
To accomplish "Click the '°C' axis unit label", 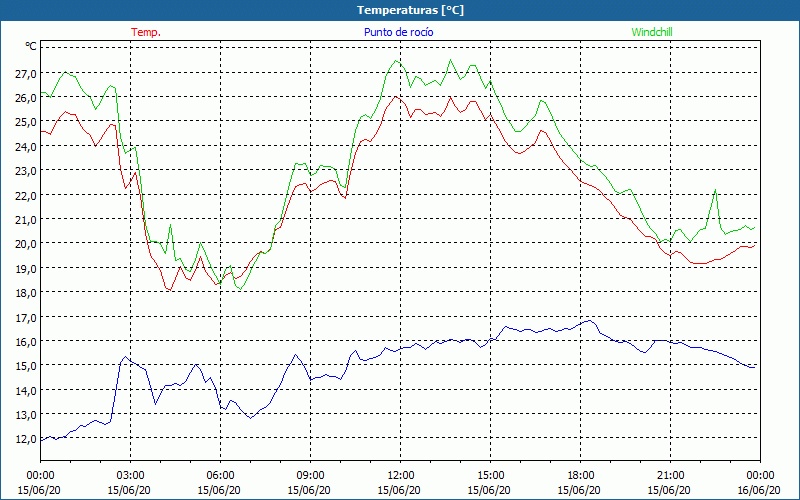I will [x=31, y=46].
